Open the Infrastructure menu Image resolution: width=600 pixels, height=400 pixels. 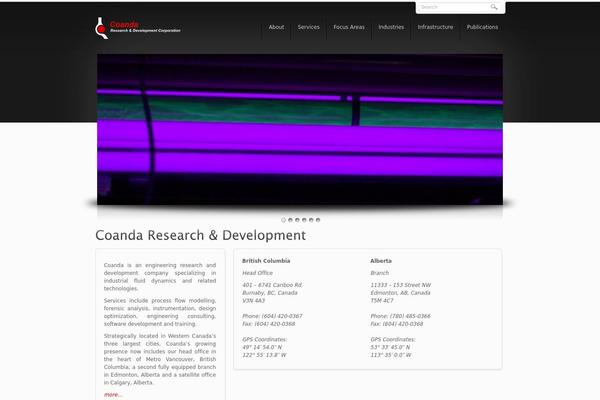point(435,27)
